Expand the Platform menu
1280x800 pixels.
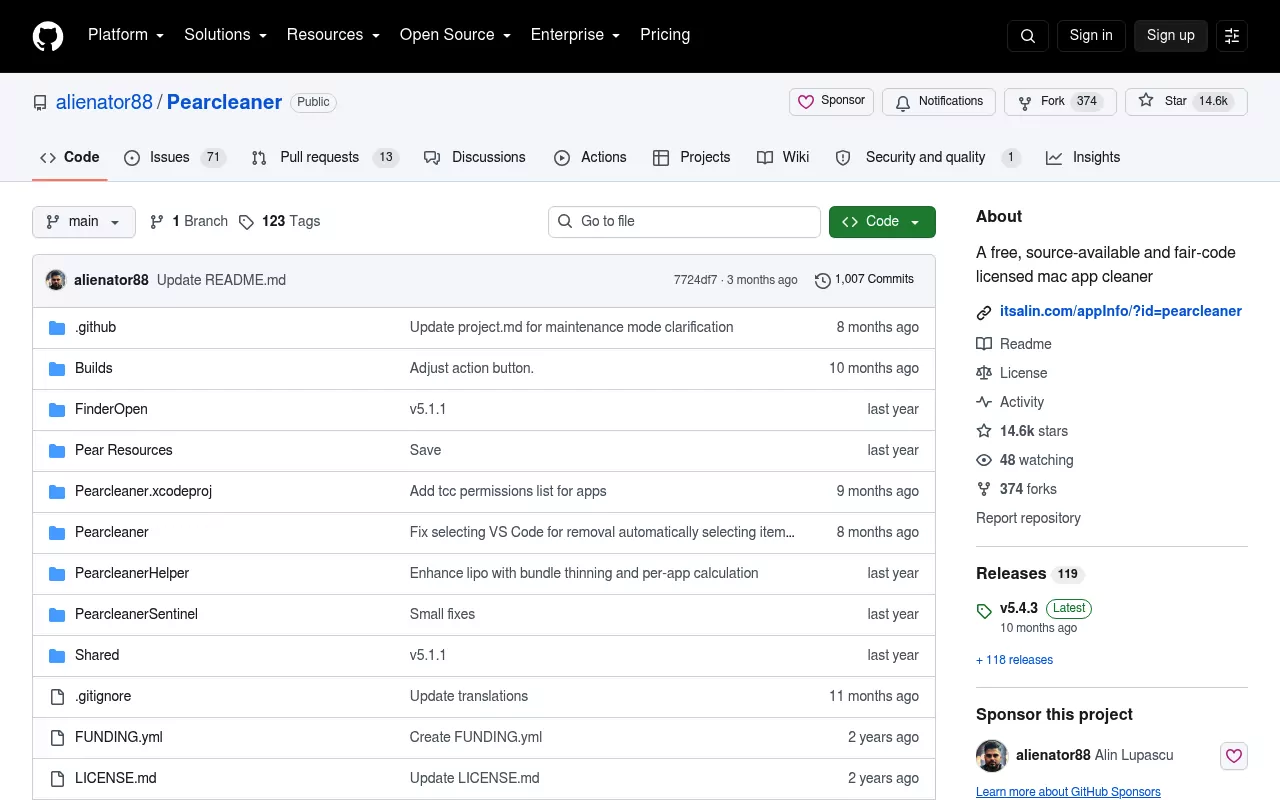click(x=125, y=35)
